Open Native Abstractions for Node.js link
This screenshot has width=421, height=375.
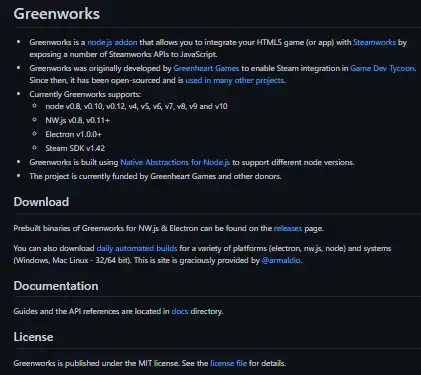tap(175, 162)
